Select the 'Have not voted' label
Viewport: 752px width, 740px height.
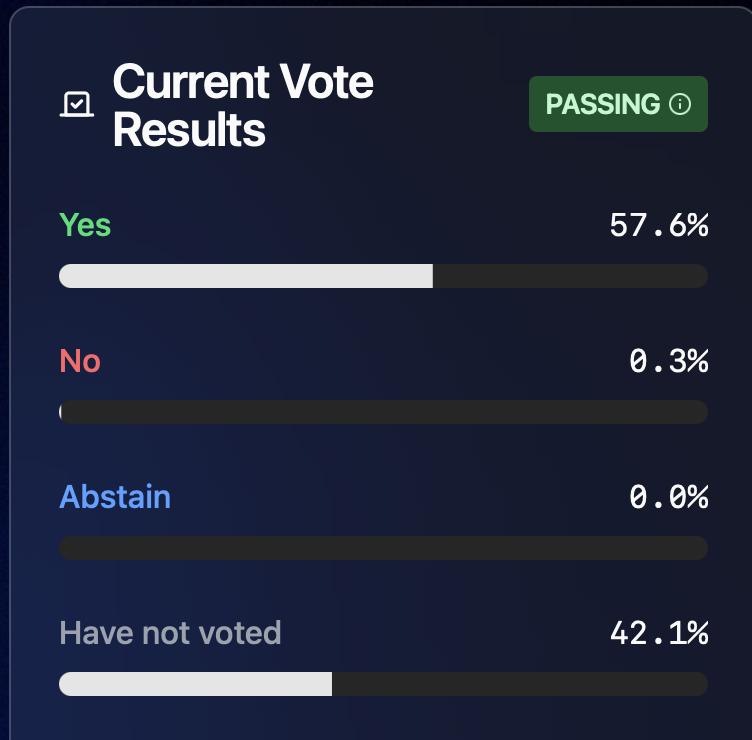[x=170, y=633]
